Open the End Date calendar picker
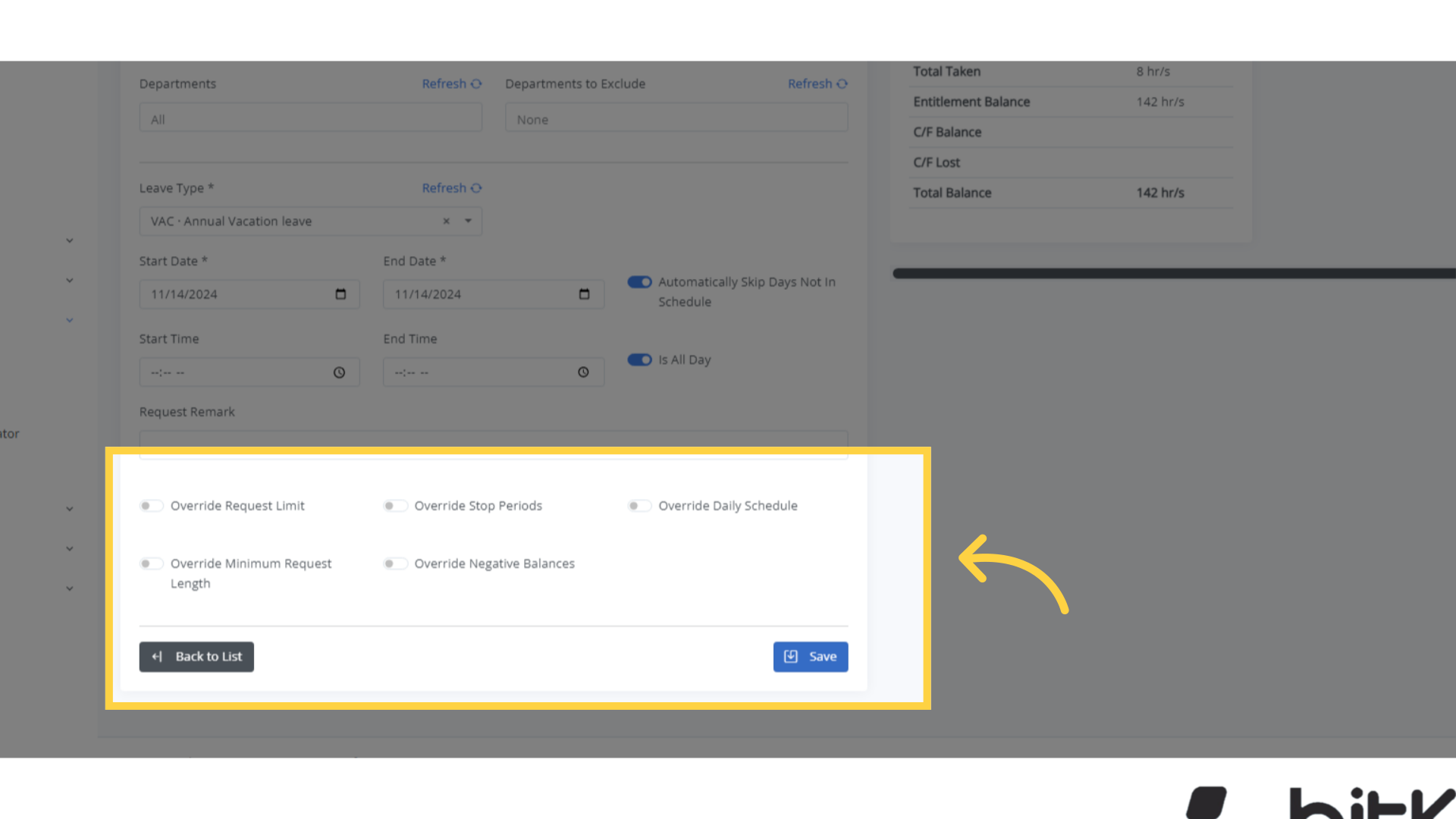 pos(583,294)
